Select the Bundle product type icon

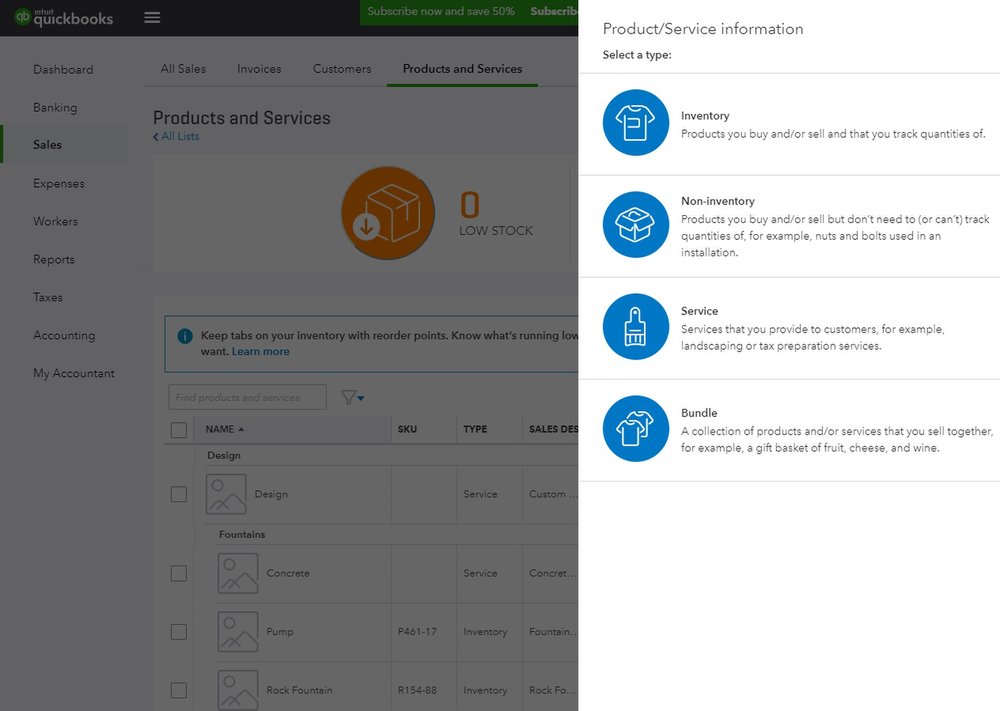point(635,431)
